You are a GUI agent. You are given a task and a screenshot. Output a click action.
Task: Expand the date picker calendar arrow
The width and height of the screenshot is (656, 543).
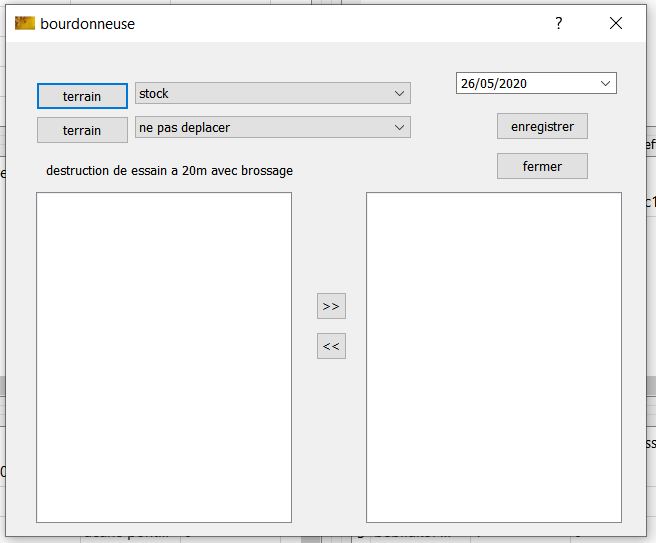pos(605,84)
